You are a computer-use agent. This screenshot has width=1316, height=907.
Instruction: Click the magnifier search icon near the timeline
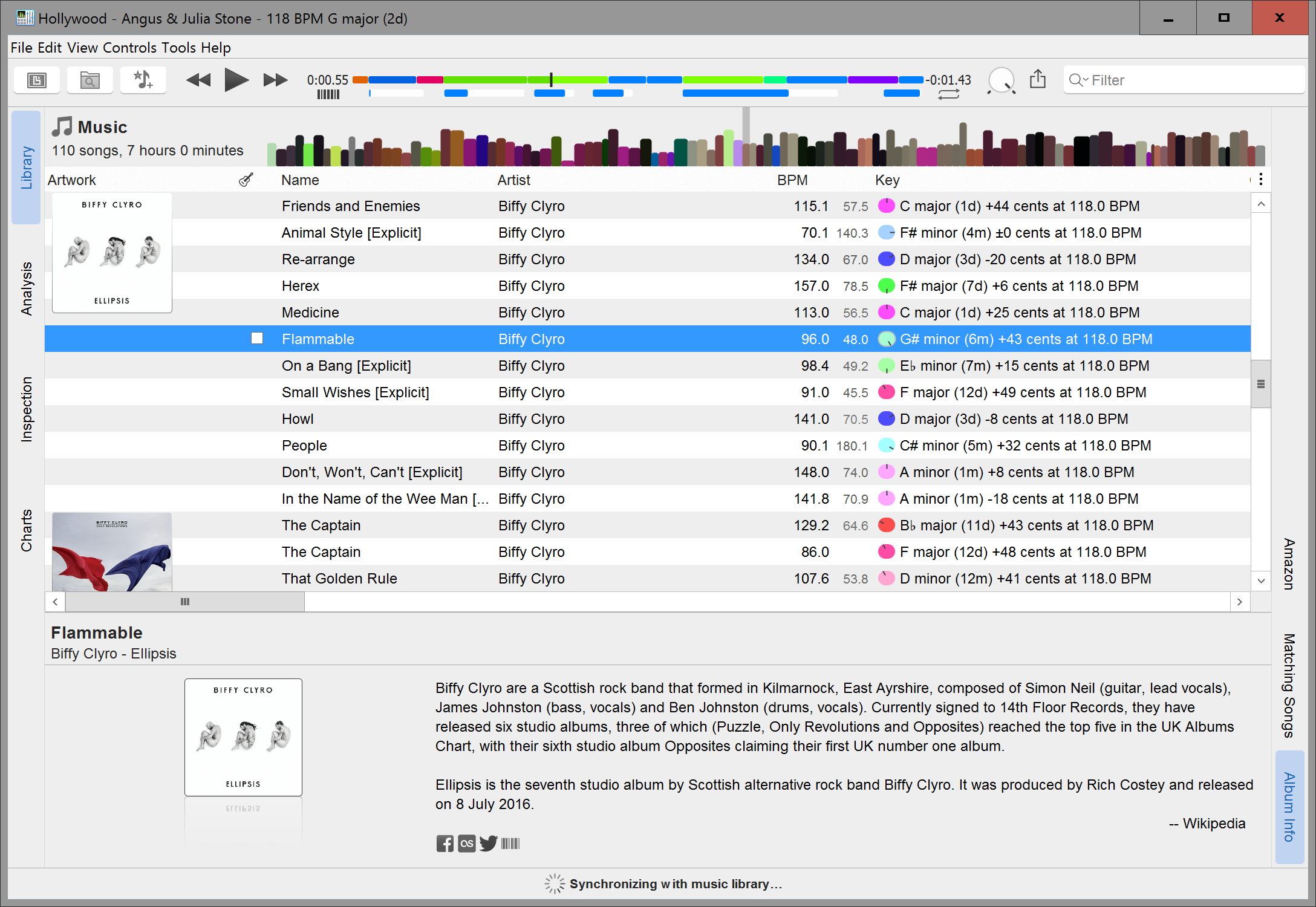click(1001, 80)
